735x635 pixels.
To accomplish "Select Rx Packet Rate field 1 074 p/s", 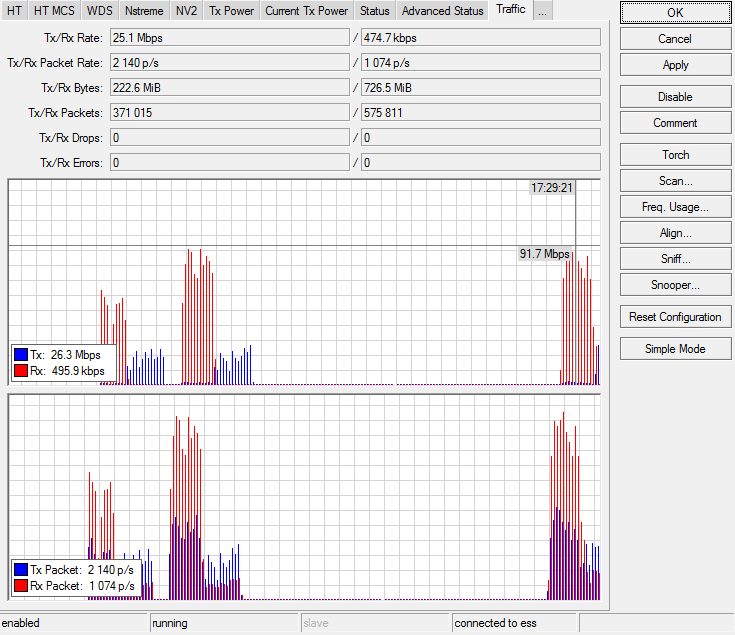I will click(481, 63).
